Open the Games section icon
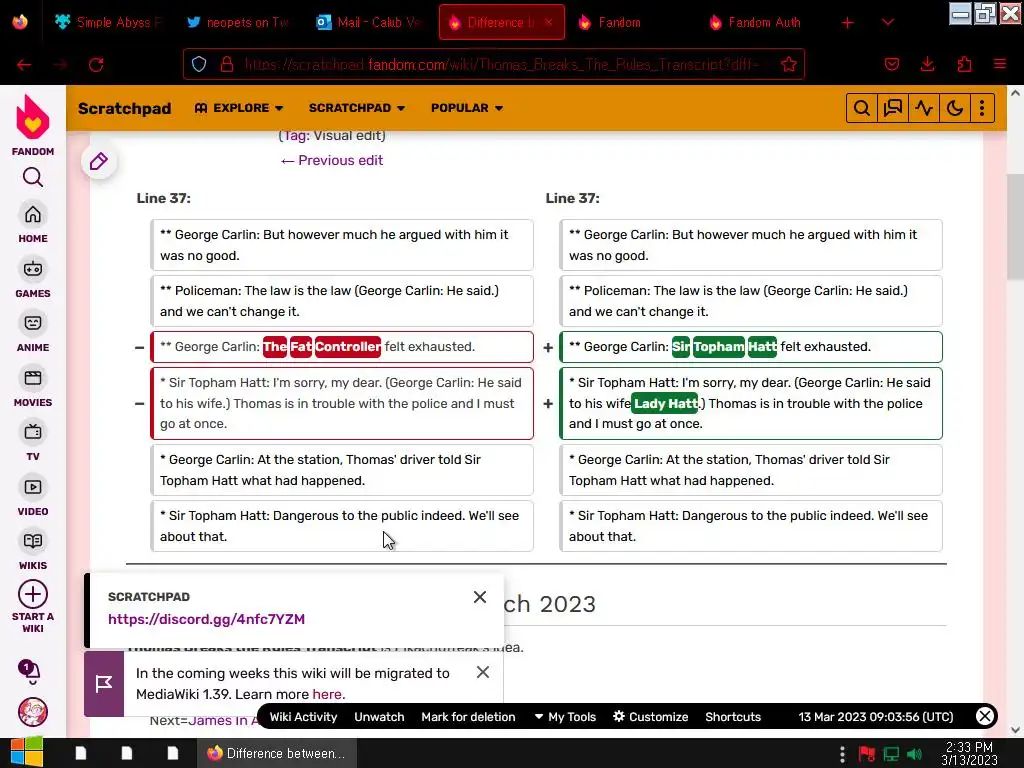Viewport: 1024px width, 768px height. pyautogui.click(x=33, y=269)
